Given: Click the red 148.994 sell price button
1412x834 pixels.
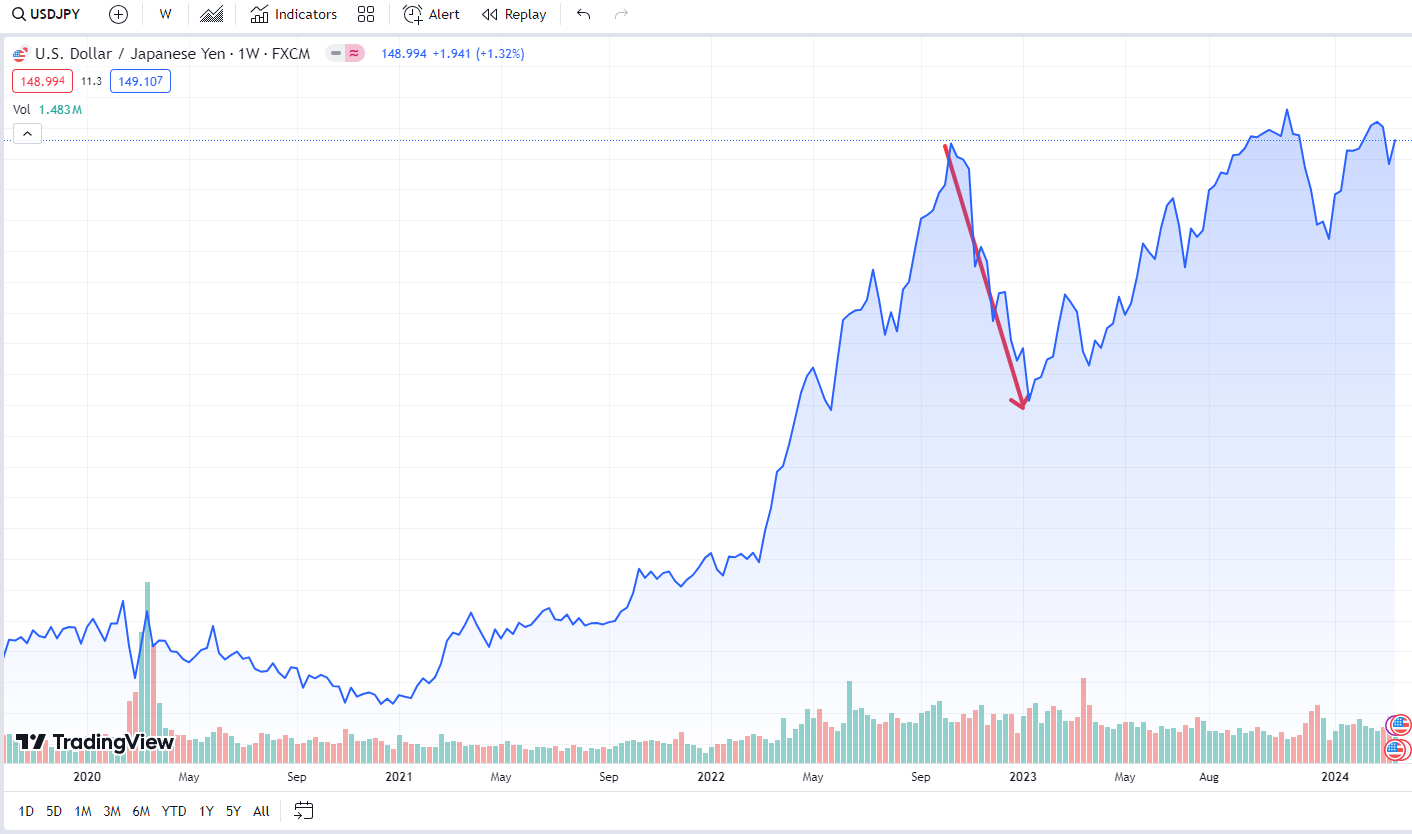Looking at the screenshot, I should tap(42, 81).
